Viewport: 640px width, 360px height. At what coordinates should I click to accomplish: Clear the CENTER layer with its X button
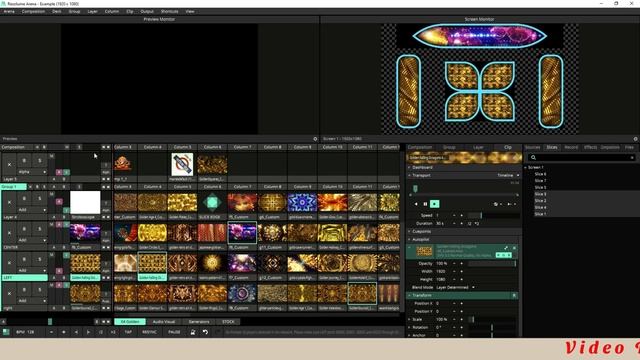[x=9, y=233]
